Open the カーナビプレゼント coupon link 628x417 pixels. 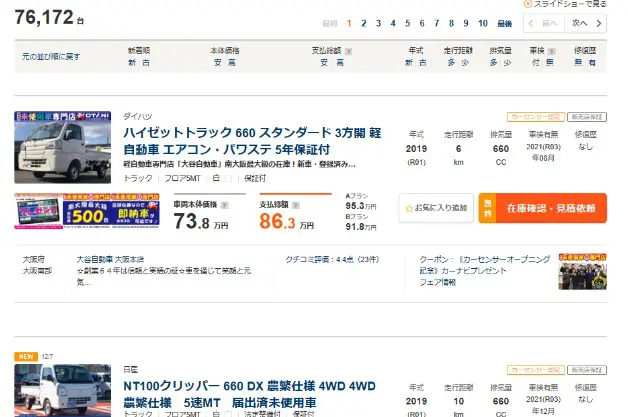pyautogui.click(x=485, y=265)
